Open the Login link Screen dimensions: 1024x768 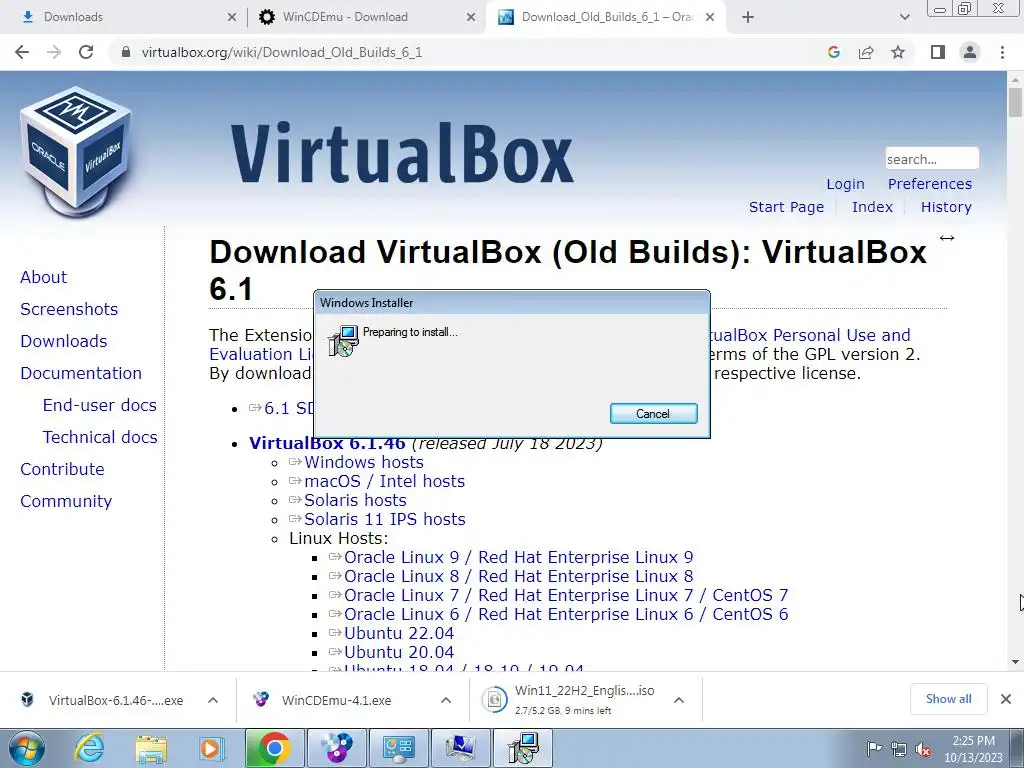coord(845,184)
